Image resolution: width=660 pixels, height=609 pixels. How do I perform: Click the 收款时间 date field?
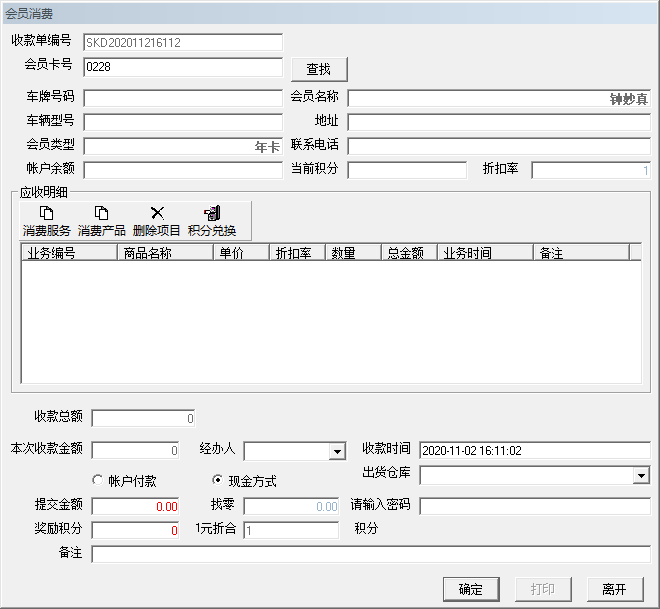click(x=534, y=451)
